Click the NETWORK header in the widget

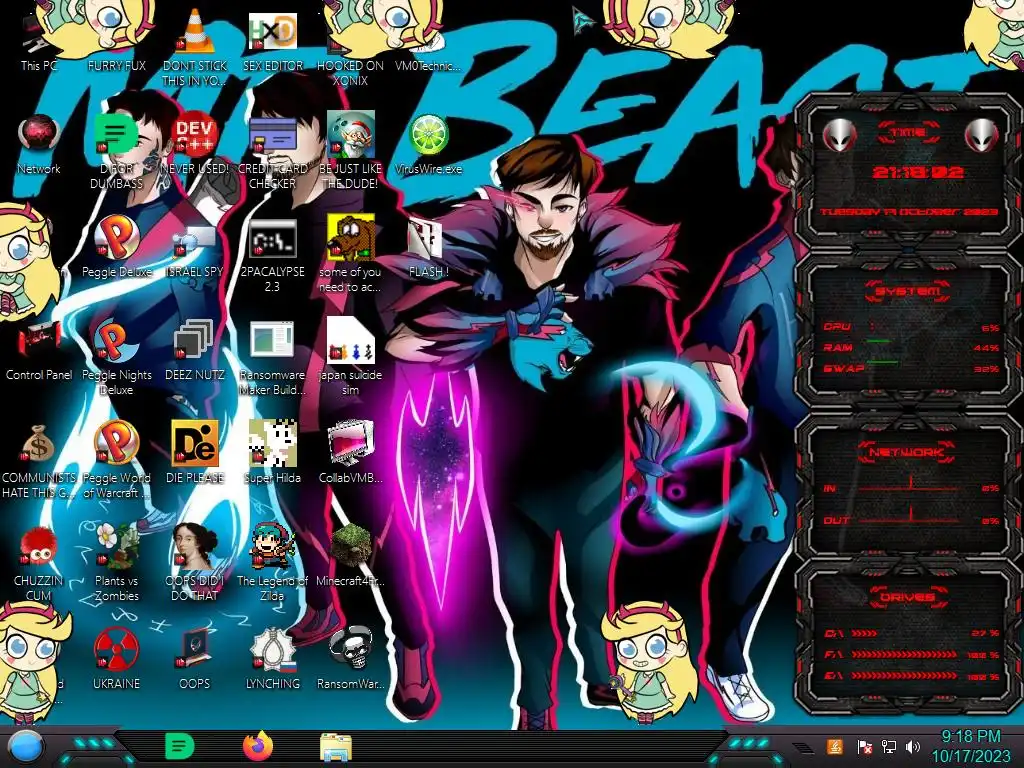coord(906,452)
